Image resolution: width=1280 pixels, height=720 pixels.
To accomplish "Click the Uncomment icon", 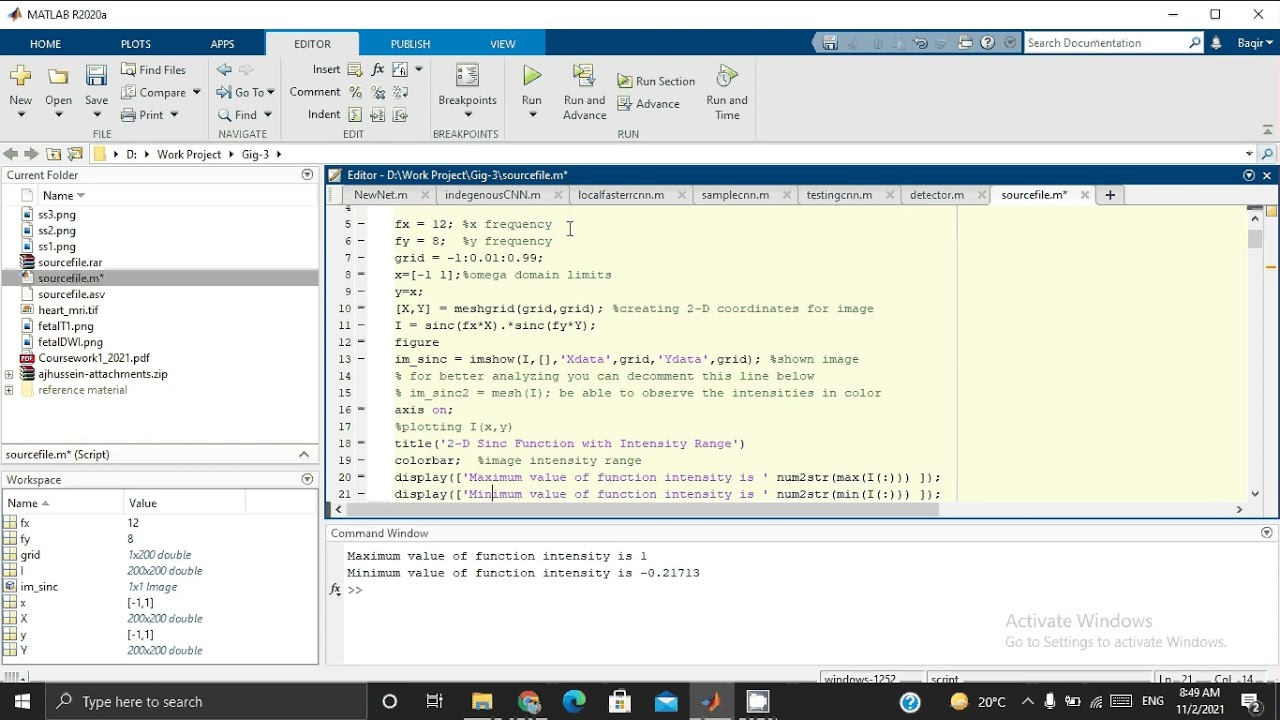I will click(x=378, y=92).
